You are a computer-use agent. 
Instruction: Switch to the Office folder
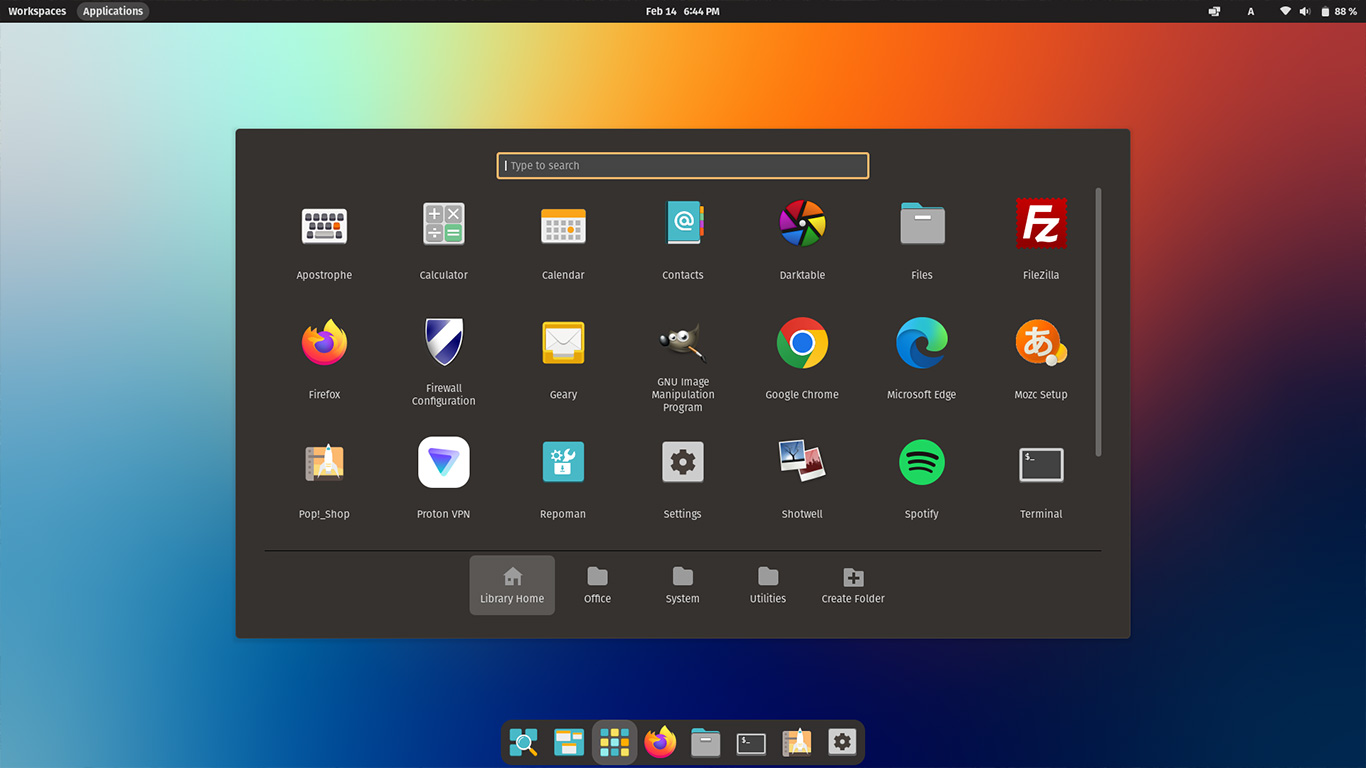pos(597,585)
